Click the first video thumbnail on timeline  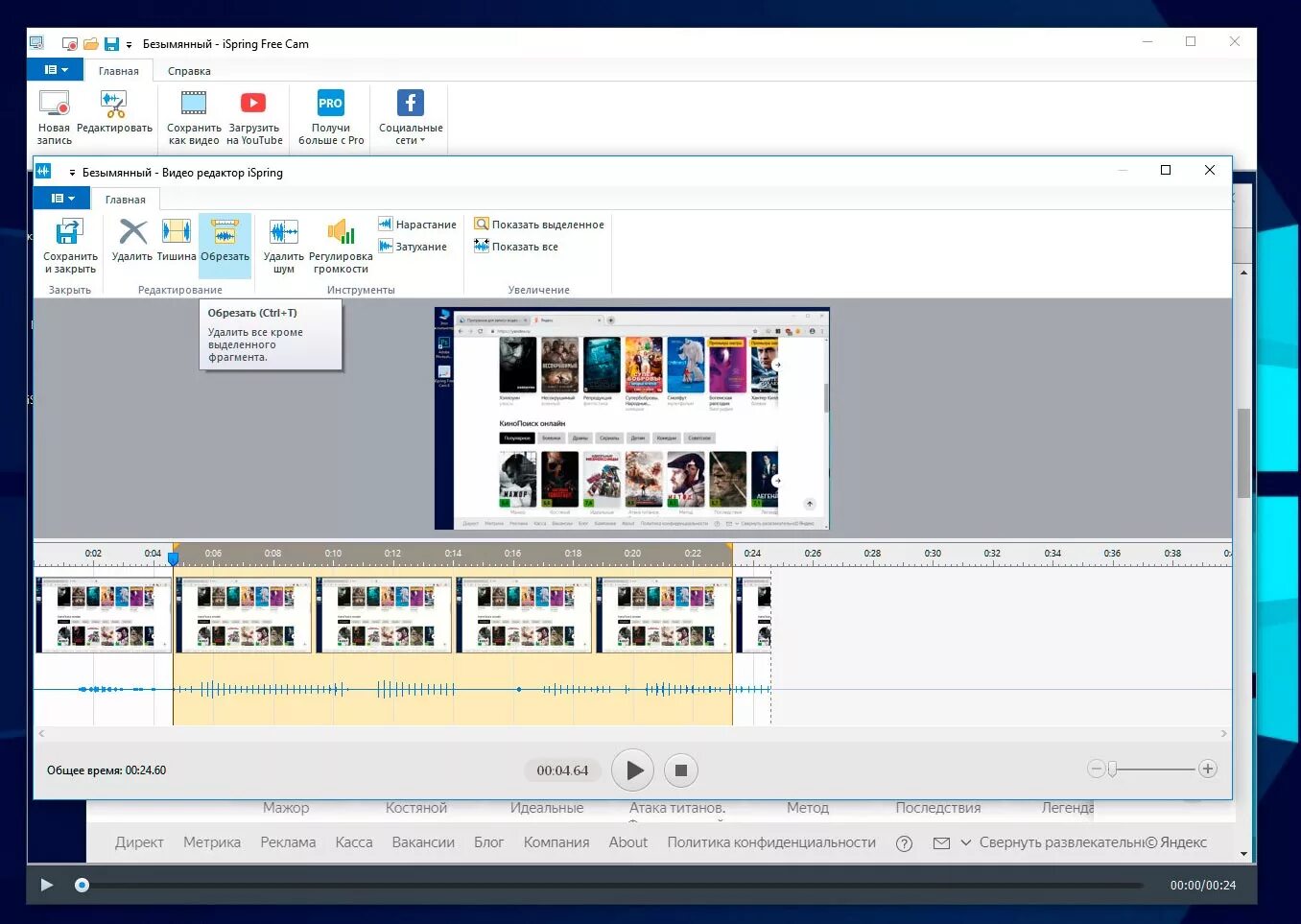pyautogui.click(x=104, y=615)
